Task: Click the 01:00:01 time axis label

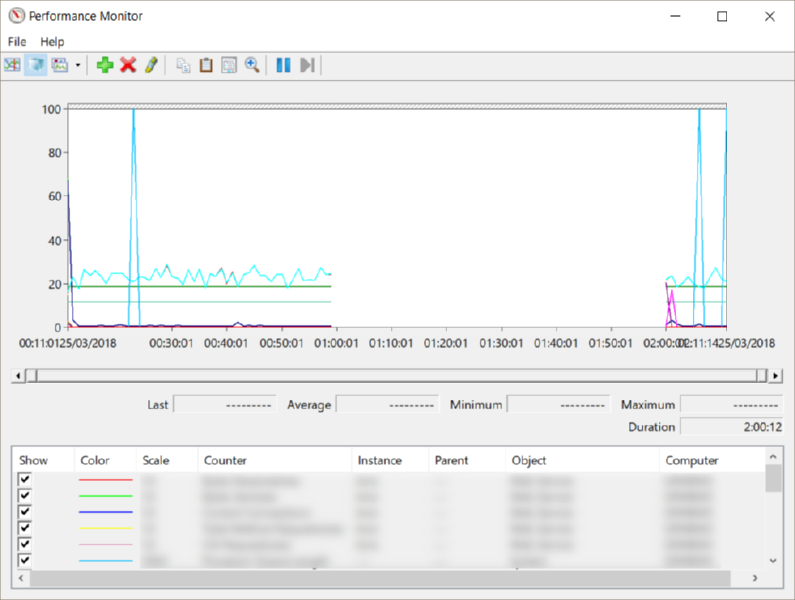Action: tap(336, 343)
